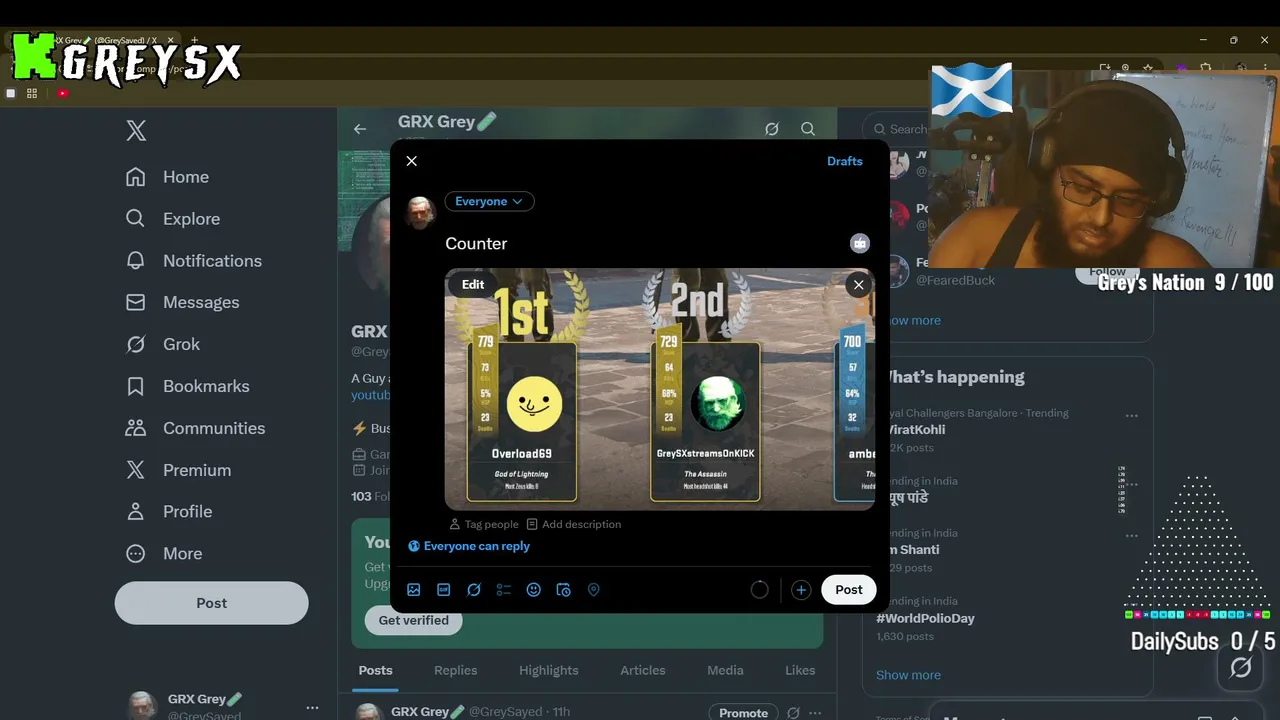Click the add media icon in compose toolbar
Image resolution: width=1280 pixels, height=720 pixels.
pos(414,590)
